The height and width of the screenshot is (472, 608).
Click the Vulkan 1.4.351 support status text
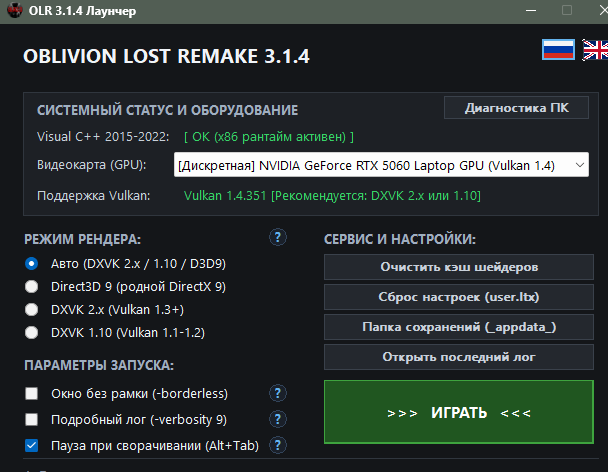coord(332,195)
